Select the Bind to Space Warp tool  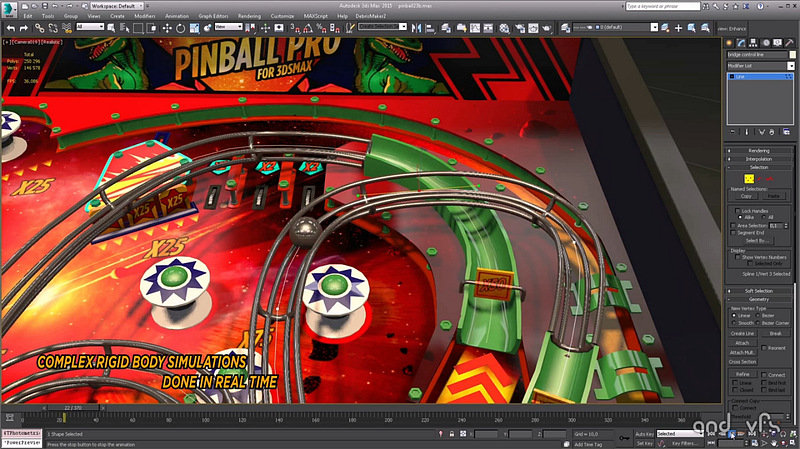click(x=66, y=29)
